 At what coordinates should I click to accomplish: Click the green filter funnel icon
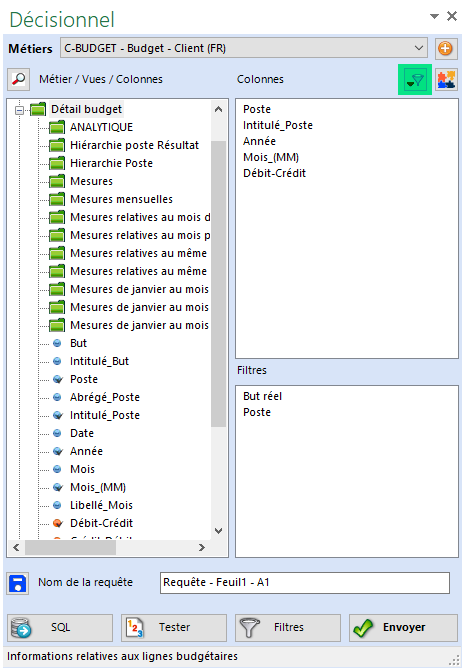click(415, 80)
